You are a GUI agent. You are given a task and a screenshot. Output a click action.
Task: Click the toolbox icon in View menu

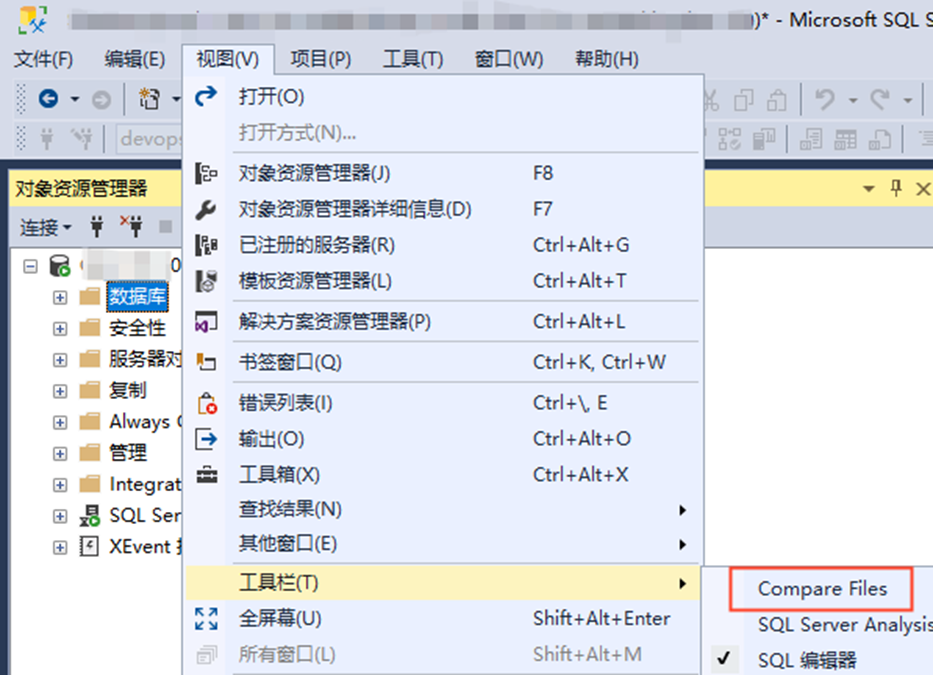coord(206,475)
